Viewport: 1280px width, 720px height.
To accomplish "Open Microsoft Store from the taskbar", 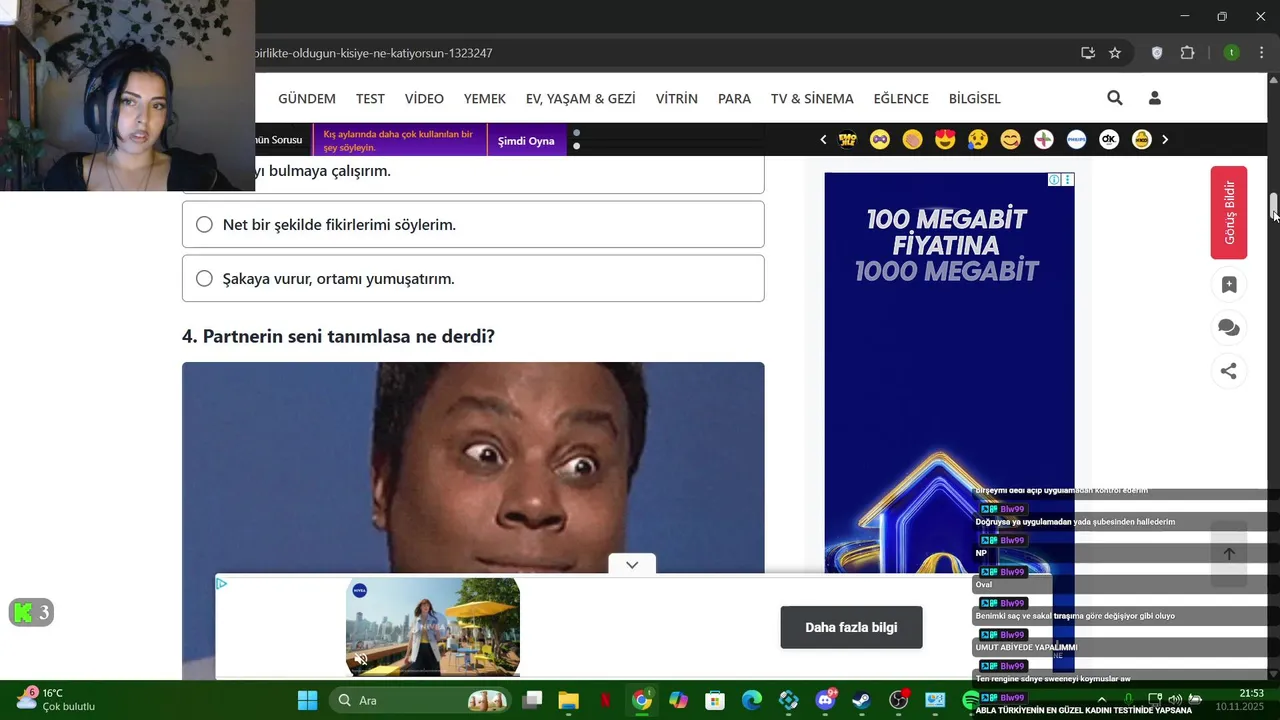I will coord(714,700).
